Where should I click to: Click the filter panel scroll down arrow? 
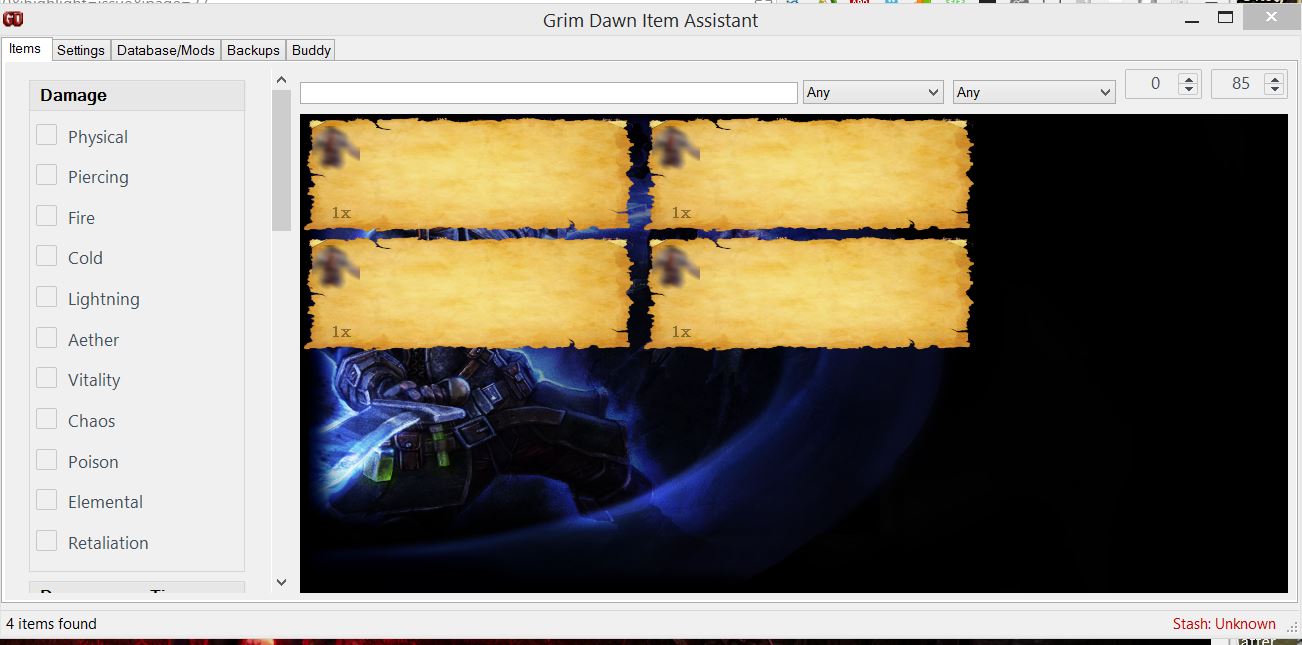click(x=281, y=582)
